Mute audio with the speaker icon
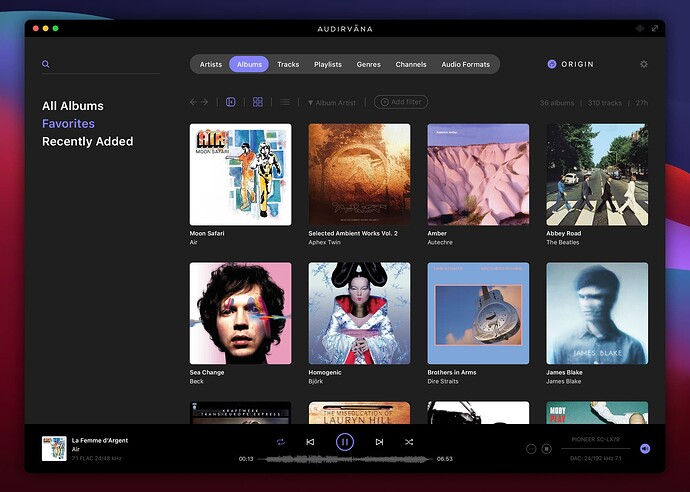The width and height of the screenshot is (690, 492). [645, 448]
